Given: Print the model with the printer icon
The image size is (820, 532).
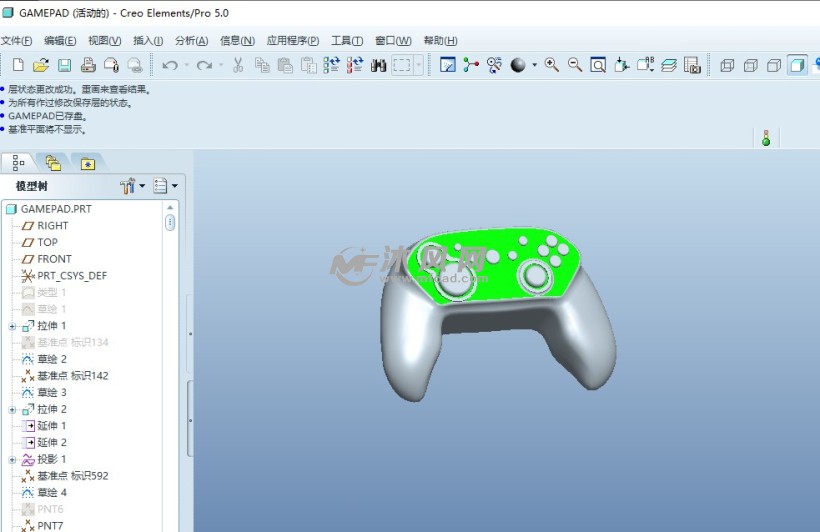Looking at the screenshot, I should [x=88, y=65].
